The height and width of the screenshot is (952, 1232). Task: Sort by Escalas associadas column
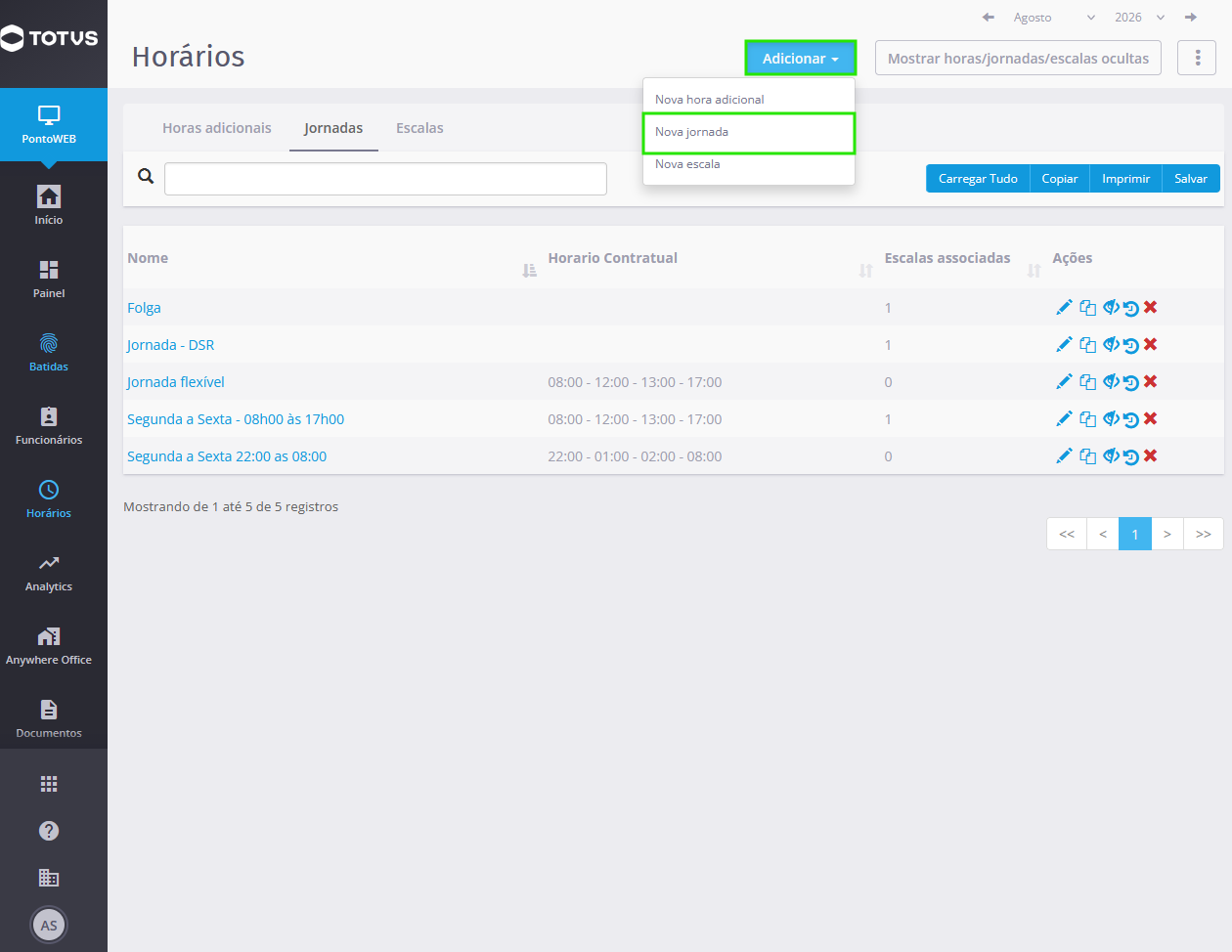(x=1034, y=271)
